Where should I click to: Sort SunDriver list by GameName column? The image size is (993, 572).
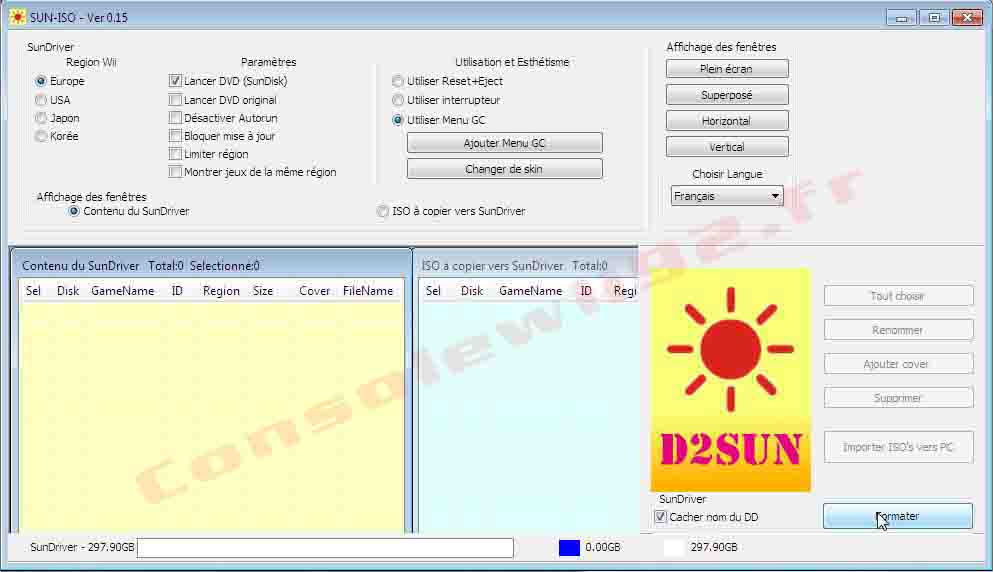coord(123,291)
